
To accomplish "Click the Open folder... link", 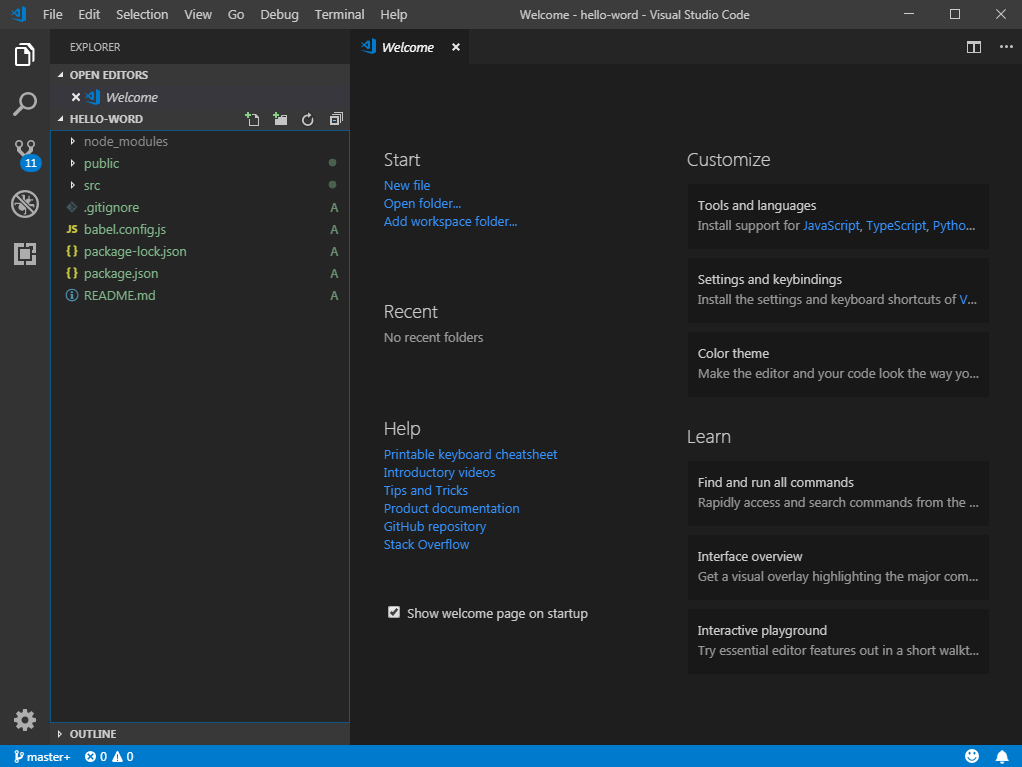I will pos(422,203).
